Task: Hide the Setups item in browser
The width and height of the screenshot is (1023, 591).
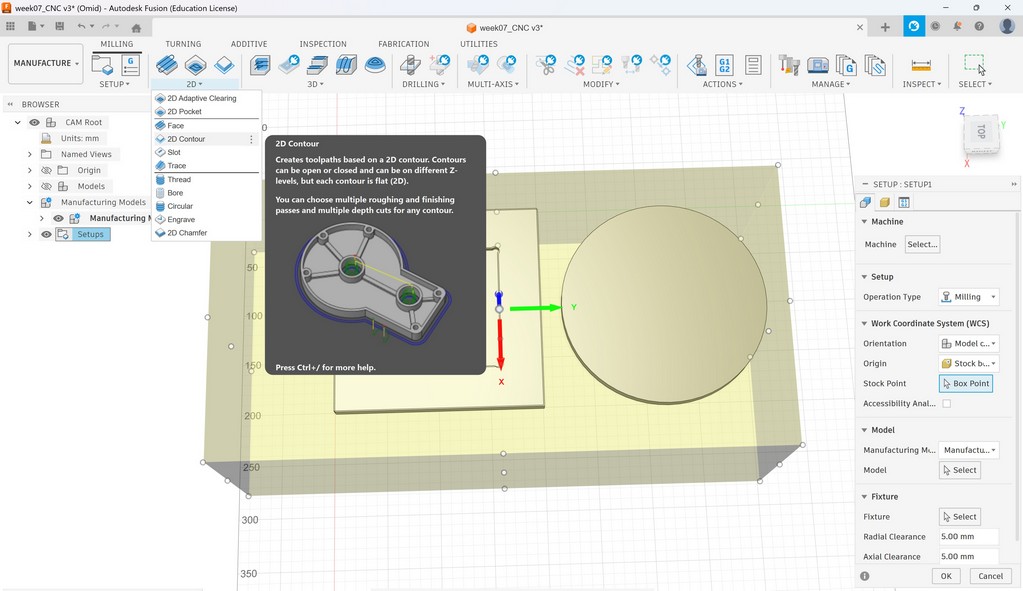Action: pos(46,234)
